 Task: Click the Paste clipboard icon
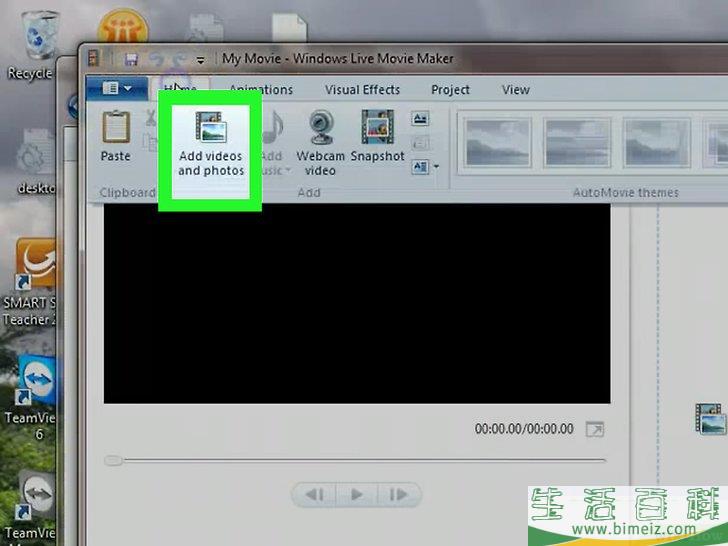(x=116, y=126)
